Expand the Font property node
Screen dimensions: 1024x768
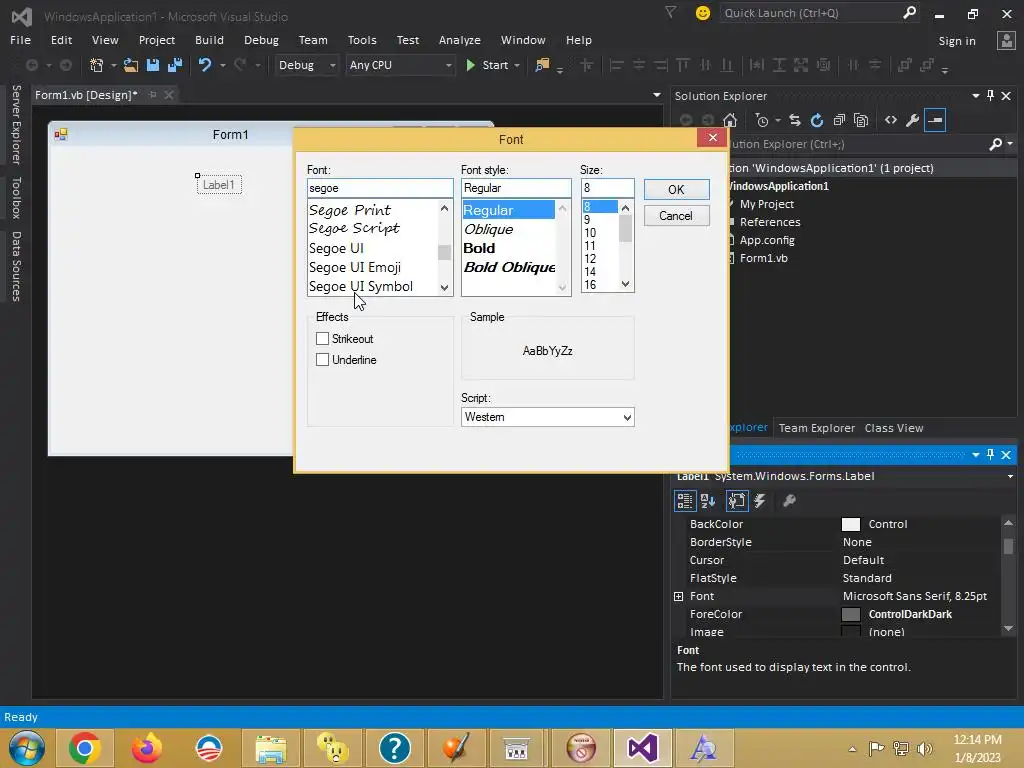click(x=679, y=596)
